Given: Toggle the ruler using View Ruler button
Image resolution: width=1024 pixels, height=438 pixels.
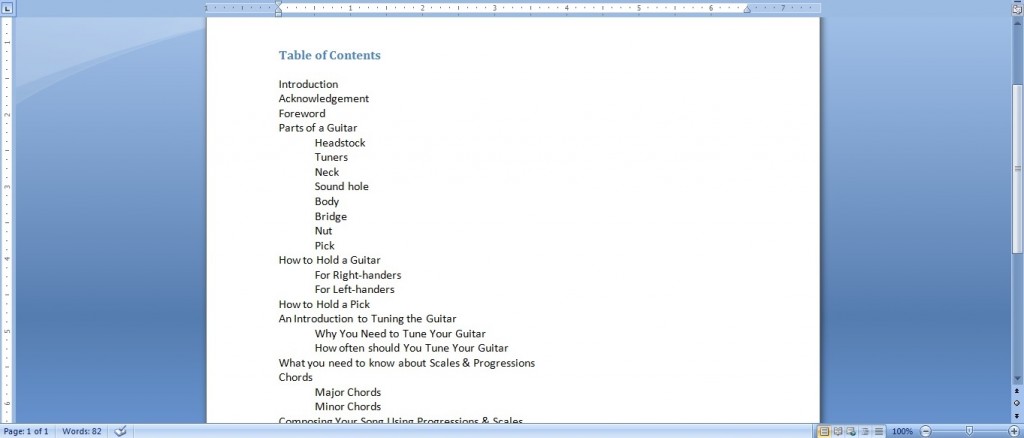Looking at the screenshot, I should point(1017,8).
